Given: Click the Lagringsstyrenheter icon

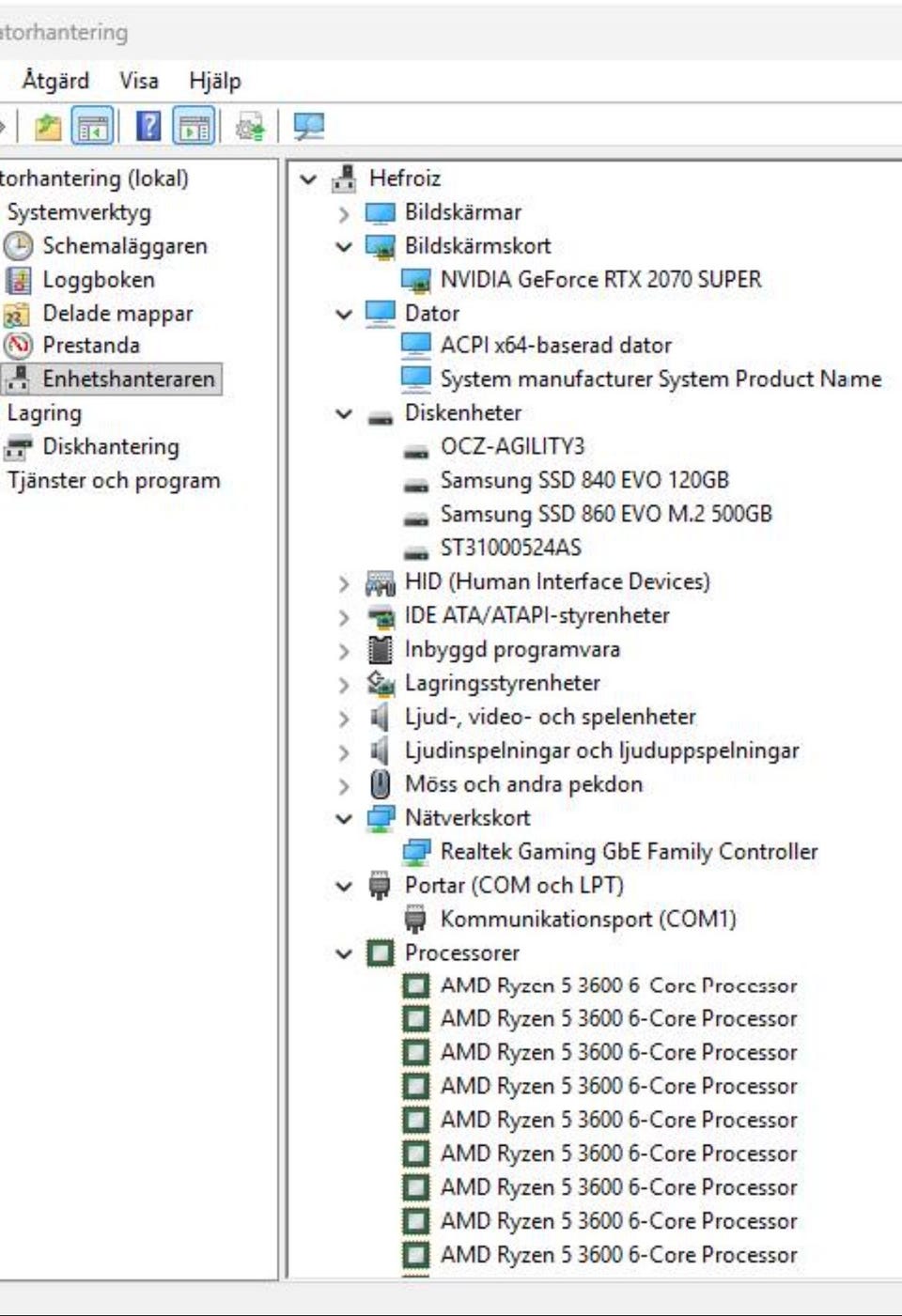Looking at the screenshot, I should coord(380,684).
